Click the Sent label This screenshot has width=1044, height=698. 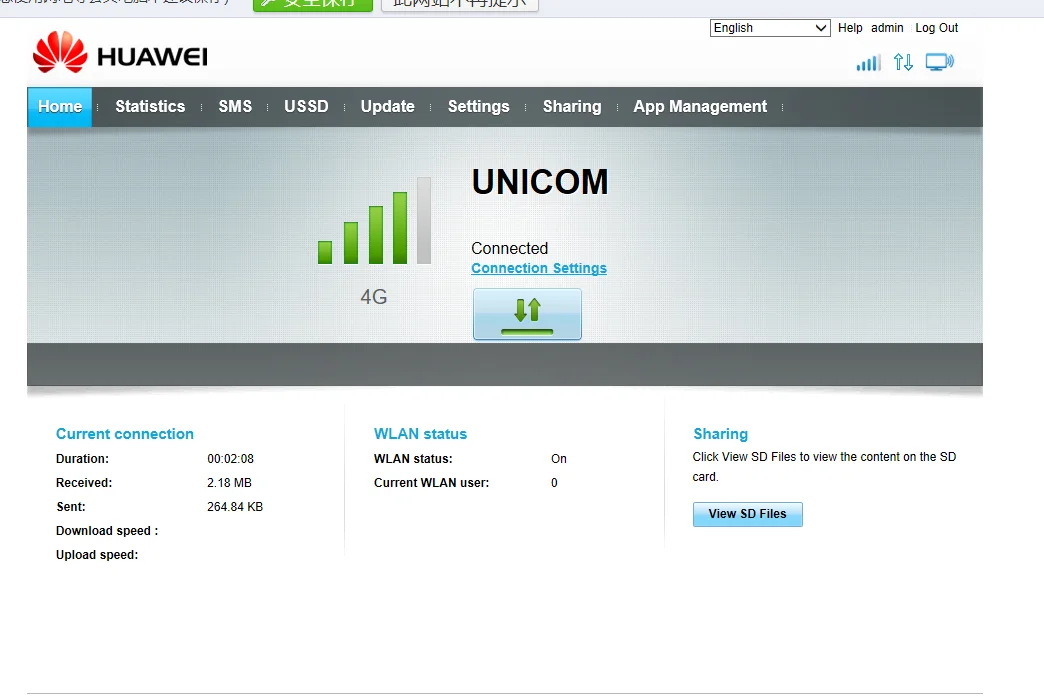[71, 507]
